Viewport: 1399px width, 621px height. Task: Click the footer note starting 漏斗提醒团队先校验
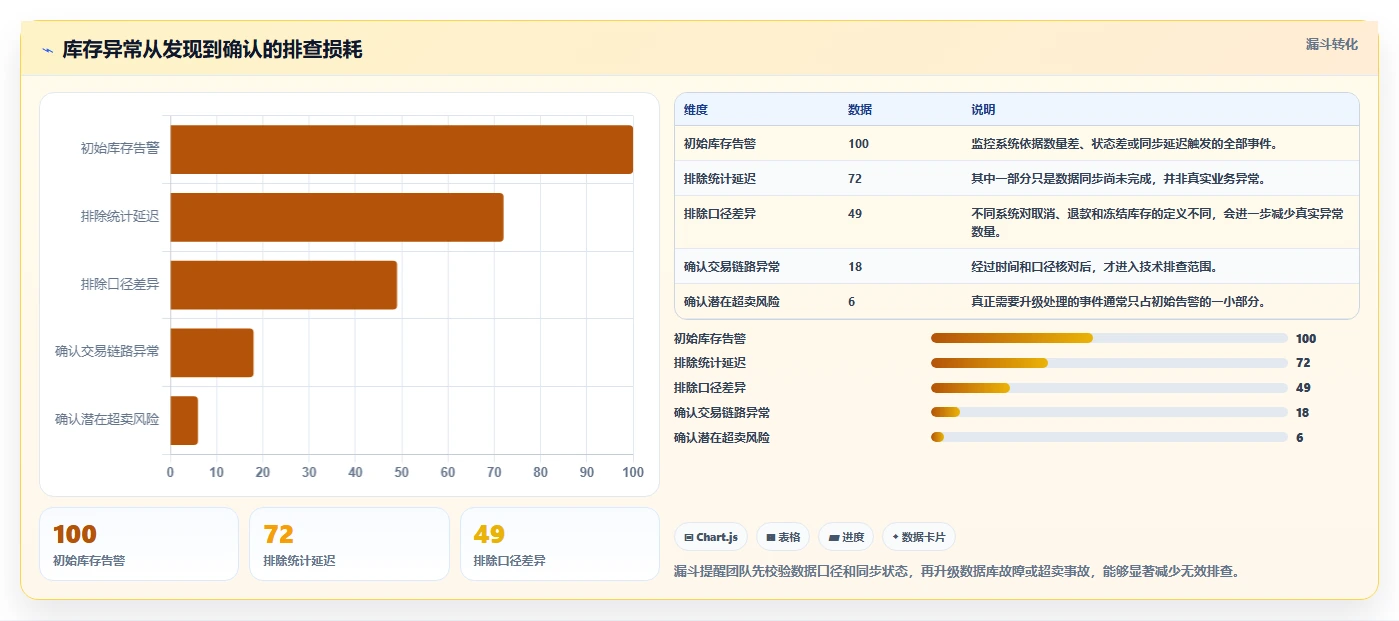coord(957,572)
